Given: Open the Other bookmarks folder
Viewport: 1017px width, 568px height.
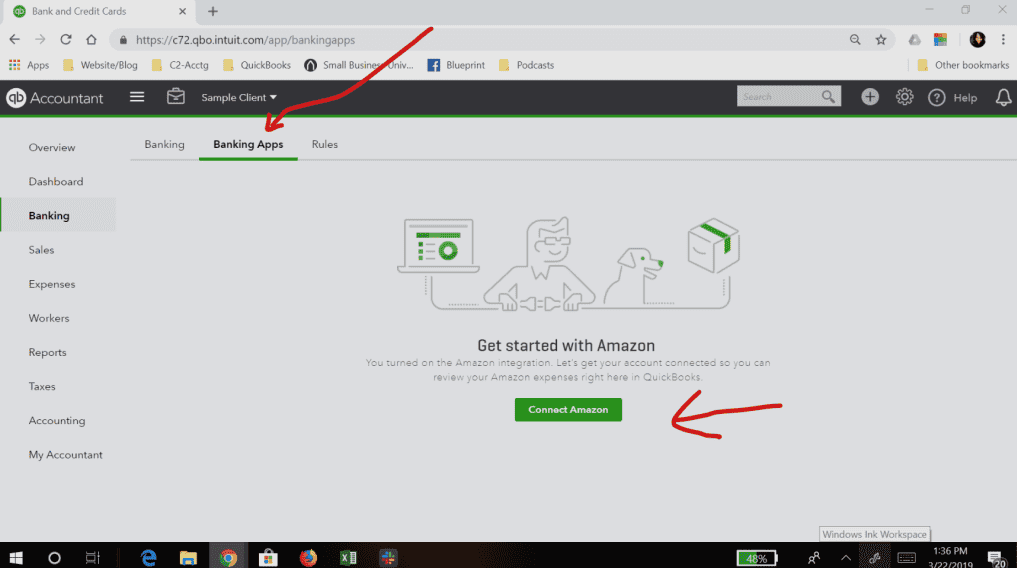Looking at the screenshot, I should coord(963,65).
